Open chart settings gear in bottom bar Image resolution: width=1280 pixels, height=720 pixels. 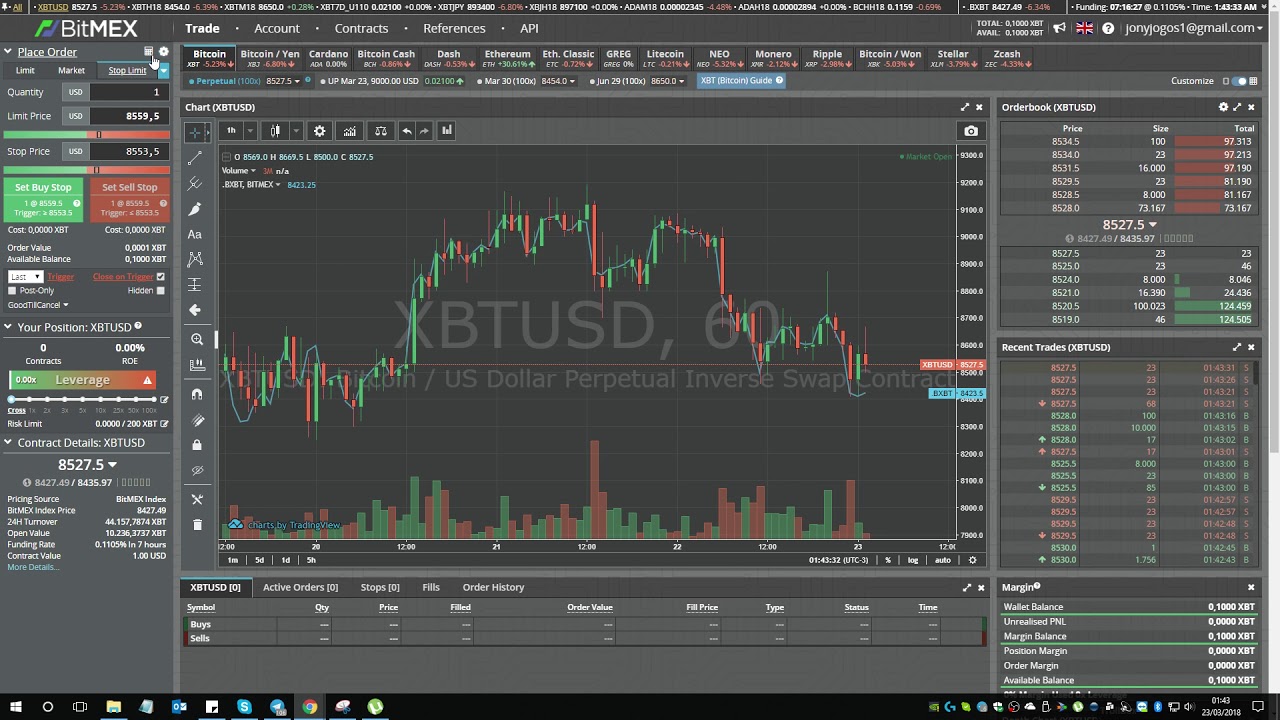(972, 560)
